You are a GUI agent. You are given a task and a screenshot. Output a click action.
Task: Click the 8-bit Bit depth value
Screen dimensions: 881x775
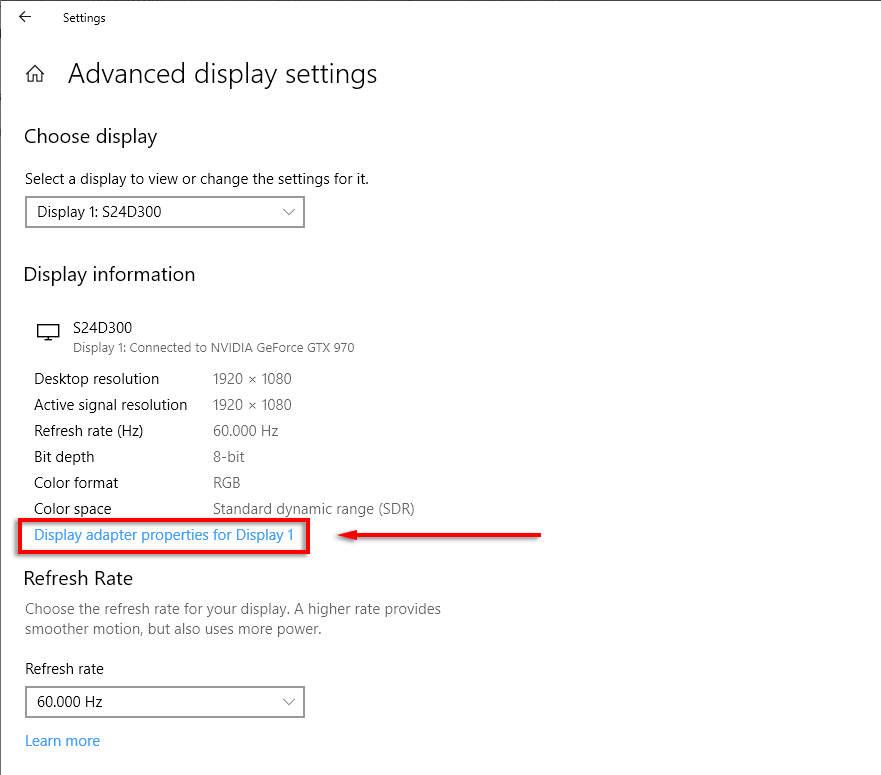point(229,457)
